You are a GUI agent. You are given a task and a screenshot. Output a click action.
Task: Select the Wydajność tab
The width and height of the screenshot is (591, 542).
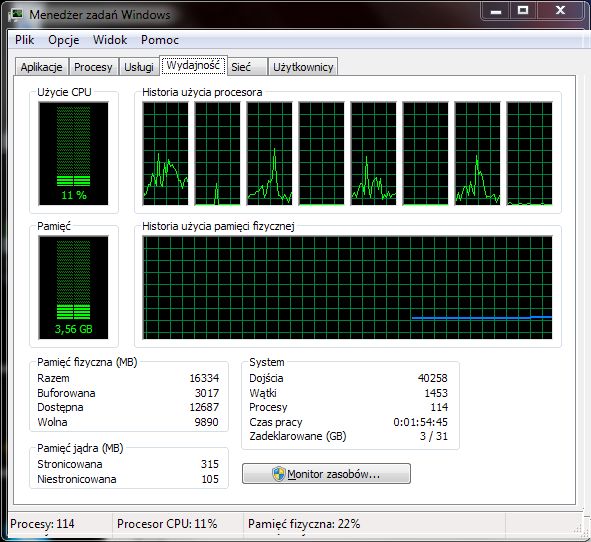(x=193, y=66)
